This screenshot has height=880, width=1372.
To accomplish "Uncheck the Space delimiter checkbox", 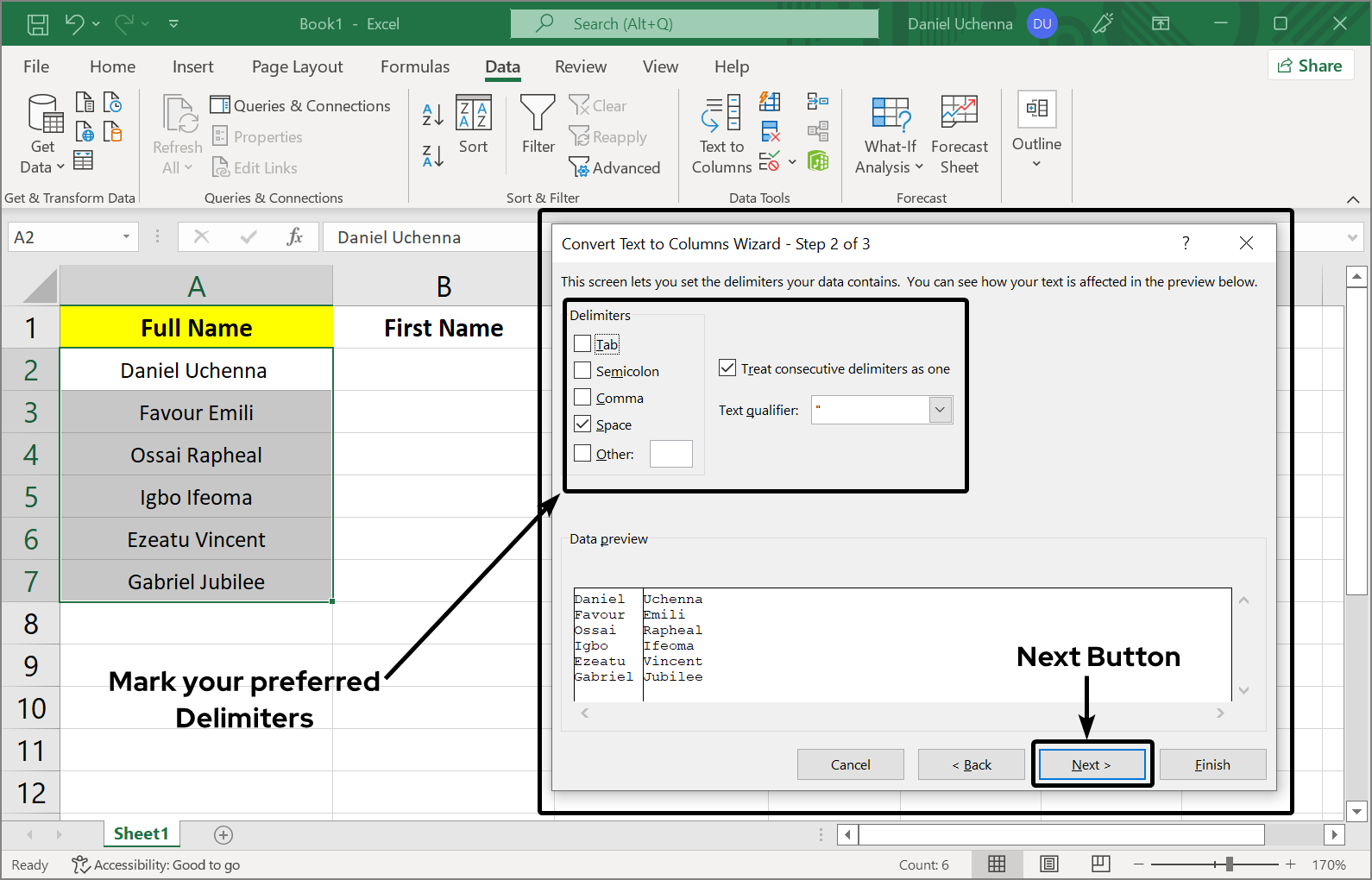I will 583,424.
